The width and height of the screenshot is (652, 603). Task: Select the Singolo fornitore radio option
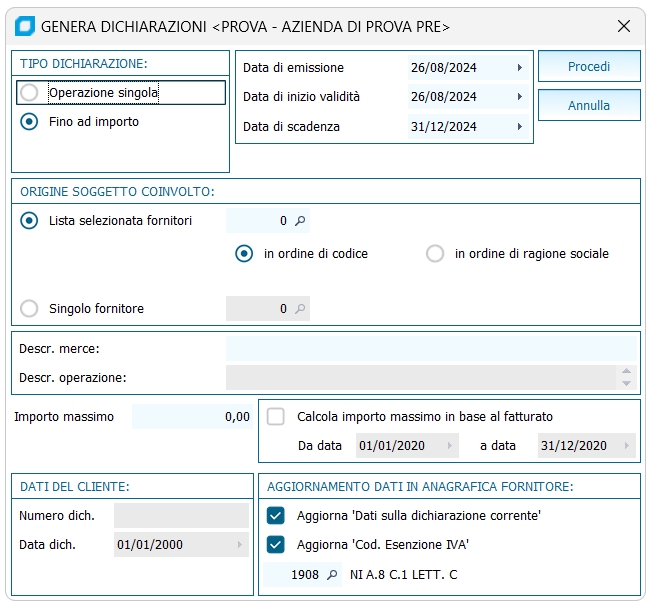30,309
